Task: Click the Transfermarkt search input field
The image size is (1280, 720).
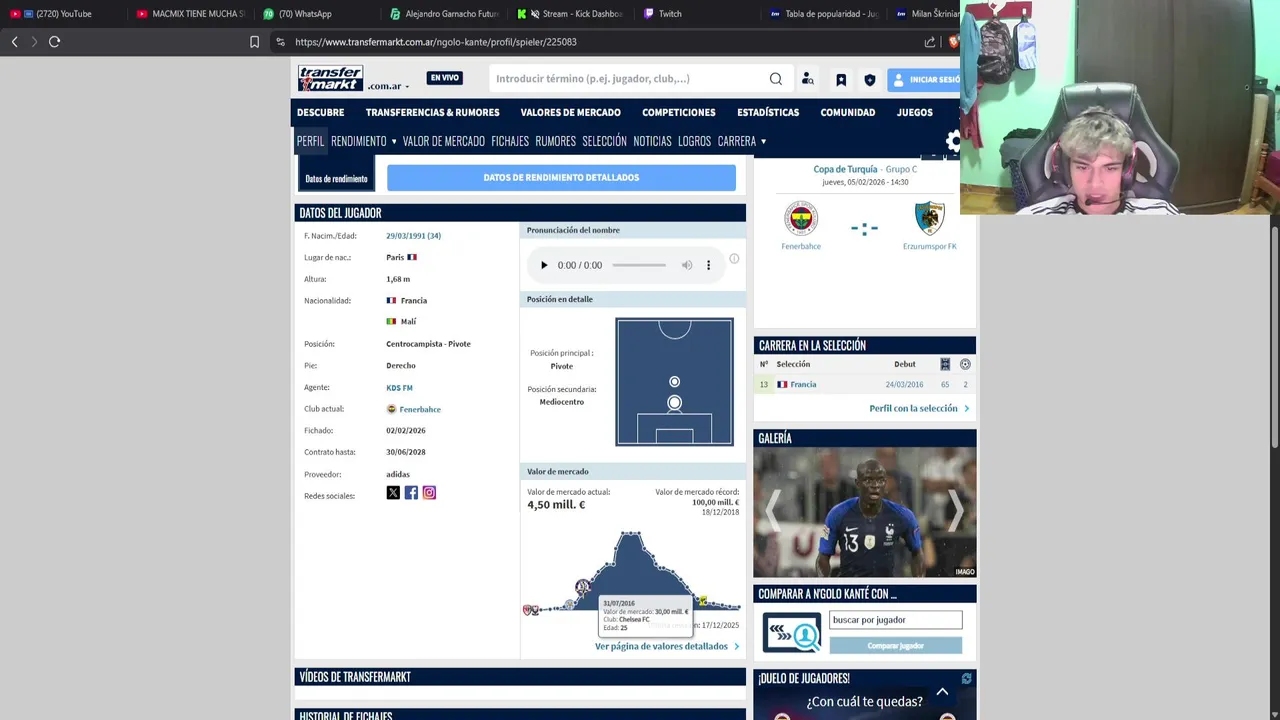Action: pyautogui.click(x=628, y=79)
